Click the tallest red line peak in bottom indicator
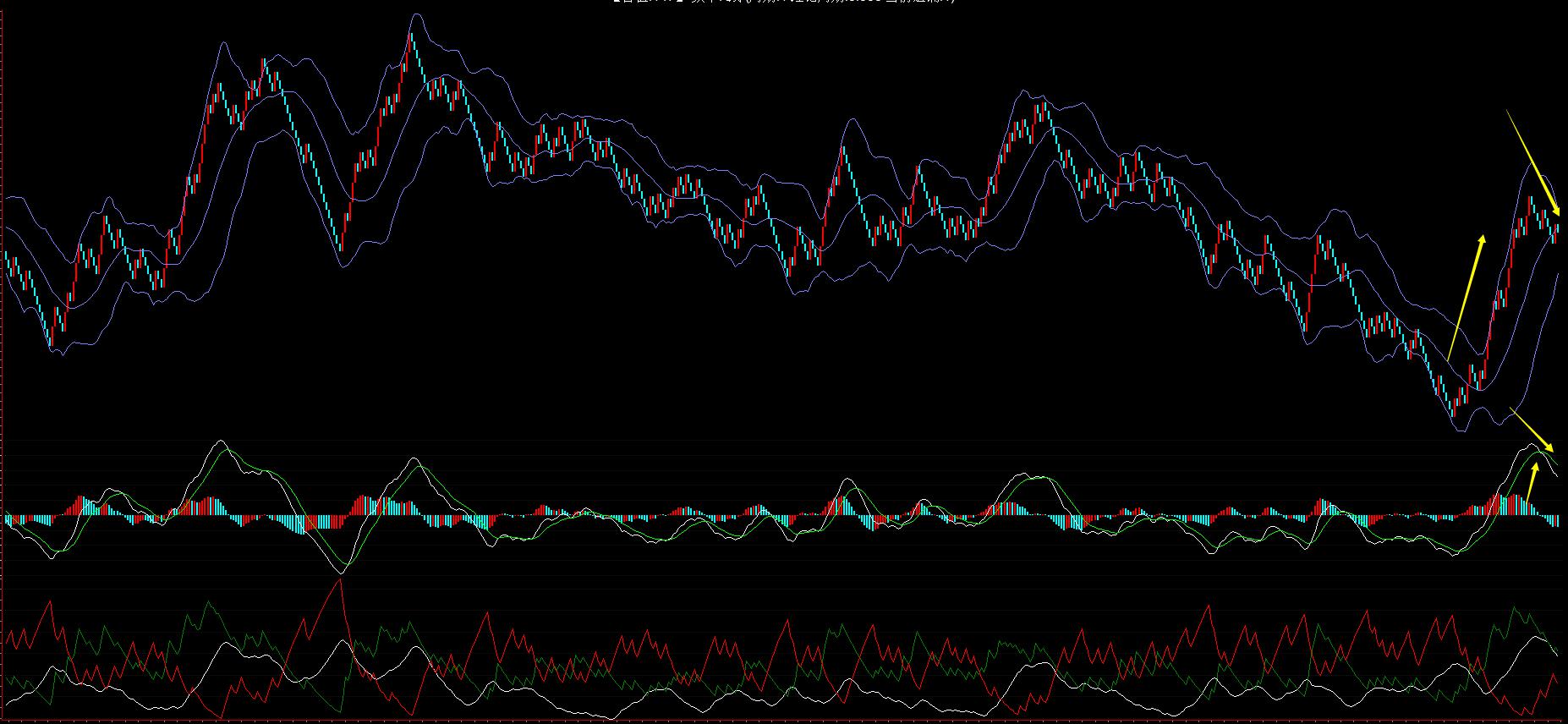The width and height of the screenshot is (1568, 724). (x=340, y=579)
